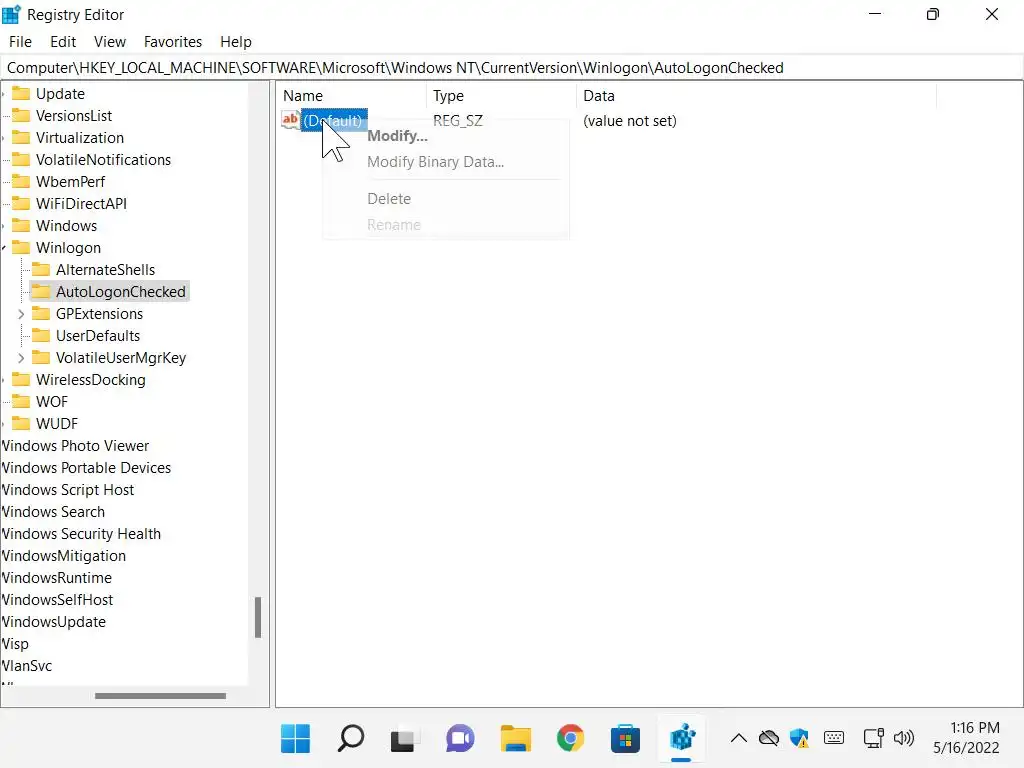This screenshot has height=768, width=1024.
Task: Choose Rename in the context menu
Action: [x=394, y=225]
